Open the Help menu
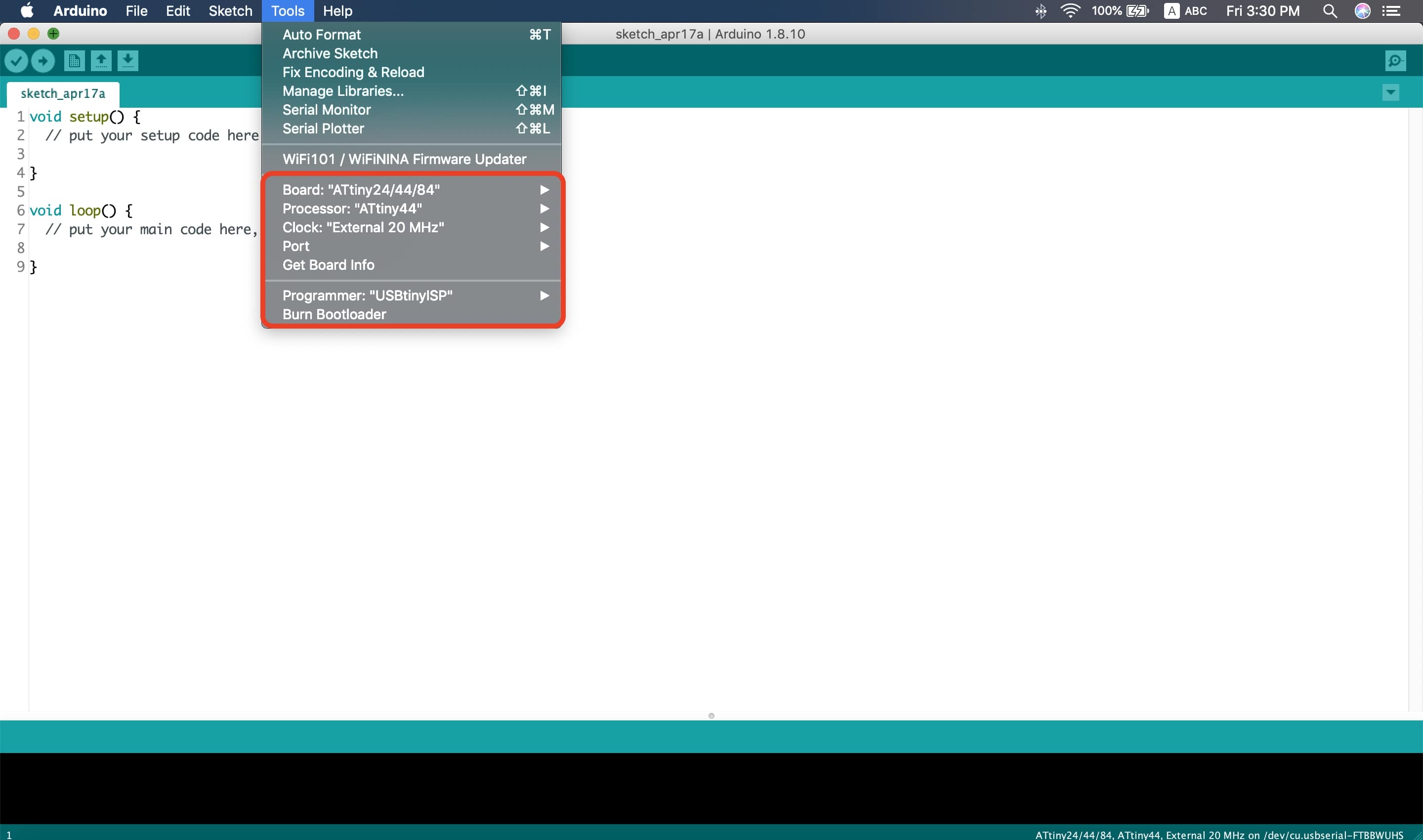 tap(337, 11)
